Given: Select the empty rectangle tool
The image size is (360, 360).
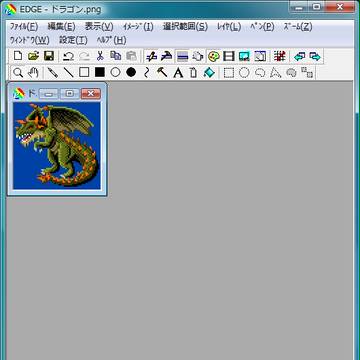Looking at the screenshot, I should point(84,72).
